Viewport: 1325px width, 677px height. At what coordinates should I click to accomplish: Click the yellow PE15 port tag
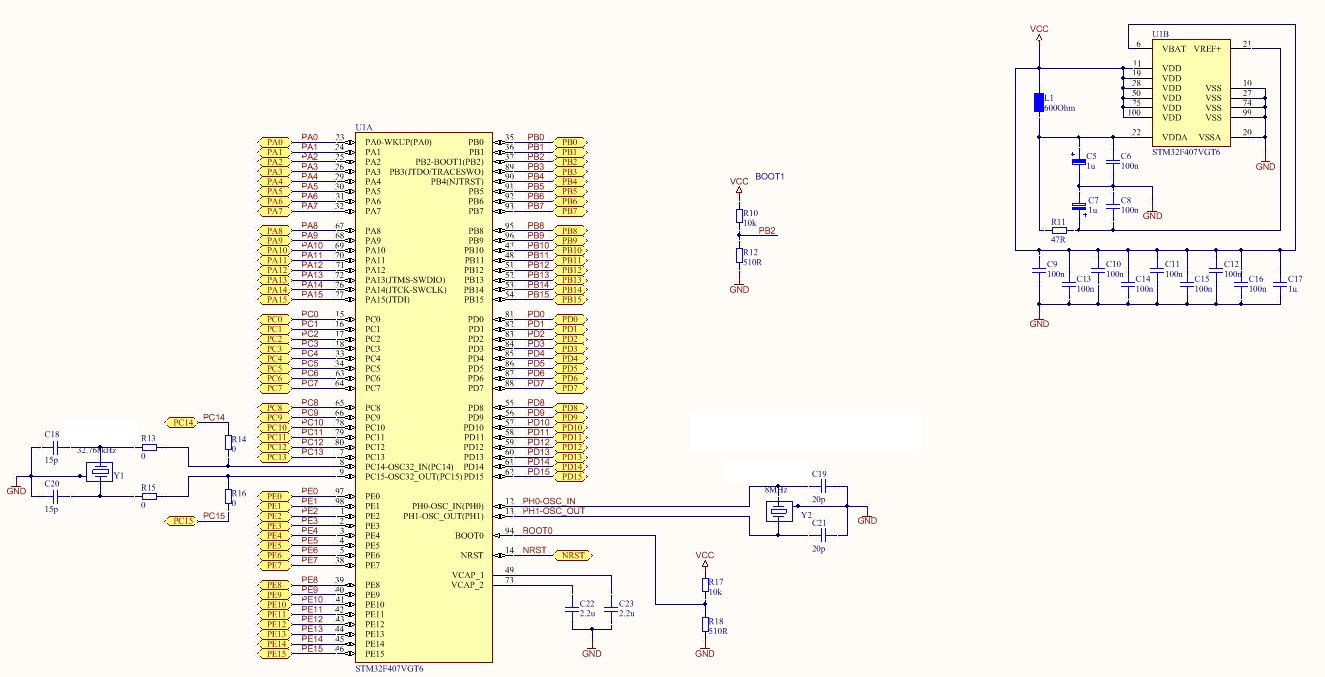coord(275,654)
